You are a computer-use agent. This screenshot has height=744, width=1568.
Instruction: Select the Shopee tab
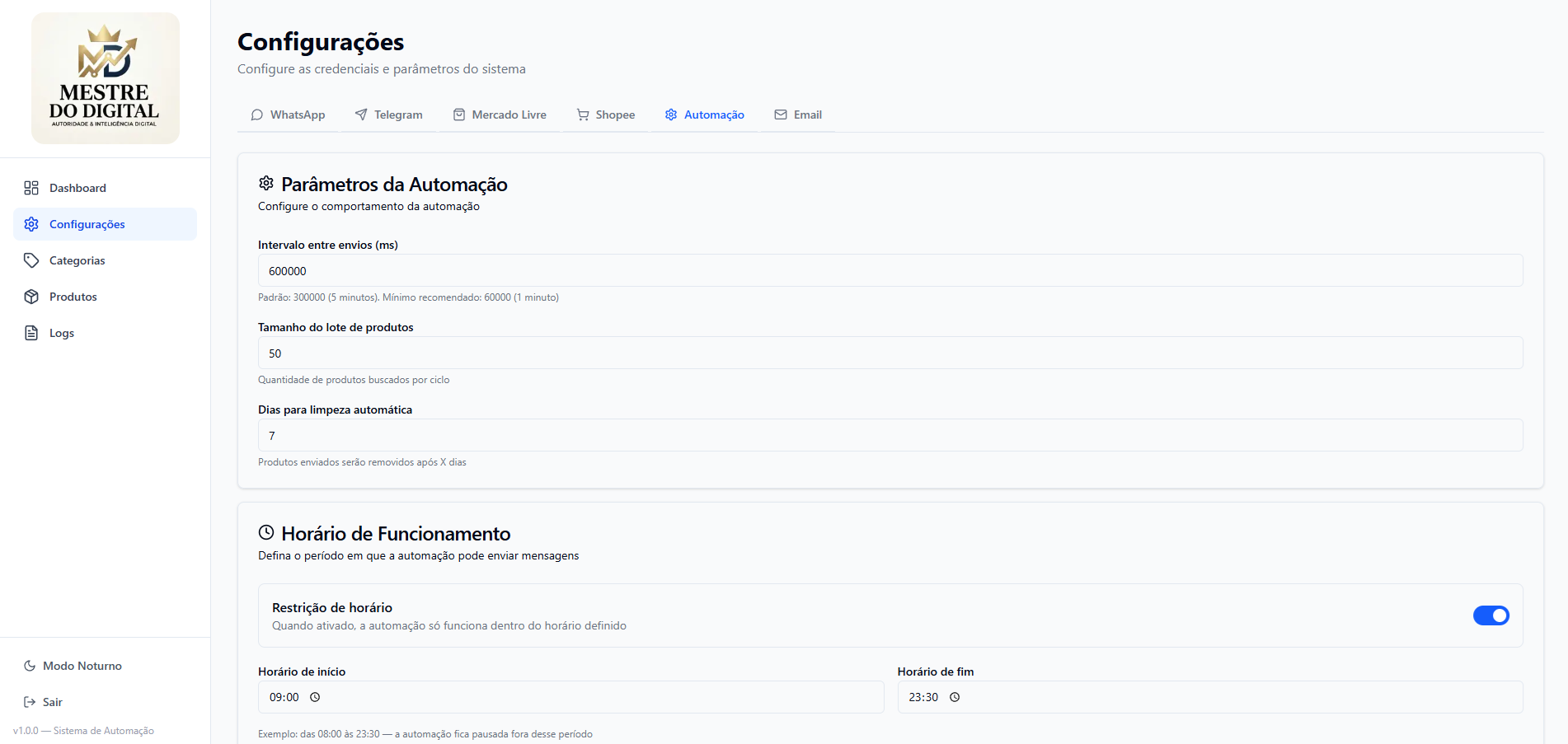[x=606, y=115]
